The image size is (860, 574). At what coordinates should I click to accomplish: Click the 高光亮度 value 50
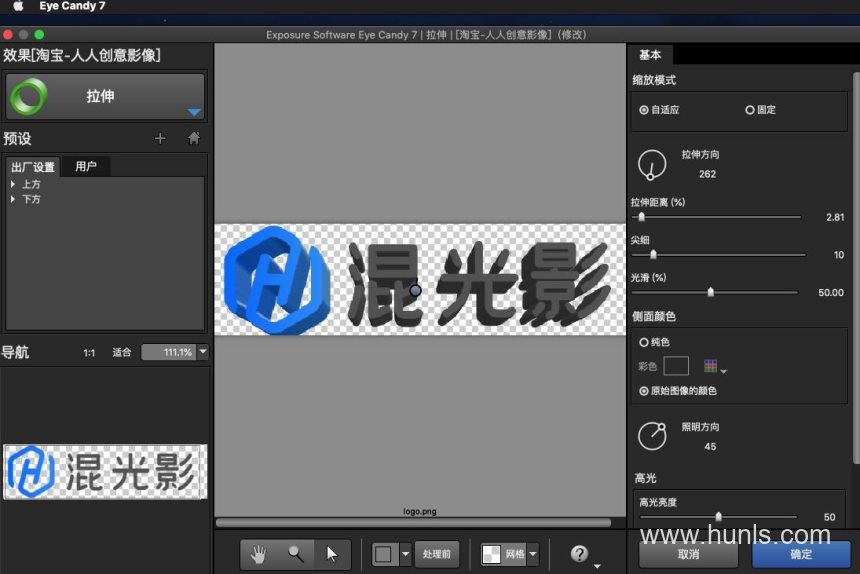[x=829, y=517]
